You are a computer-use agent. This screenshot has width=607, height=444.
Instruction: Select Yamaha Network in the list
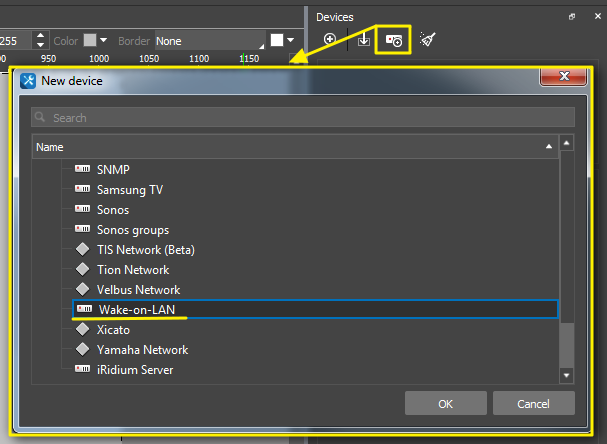click(x=142, y=350)
